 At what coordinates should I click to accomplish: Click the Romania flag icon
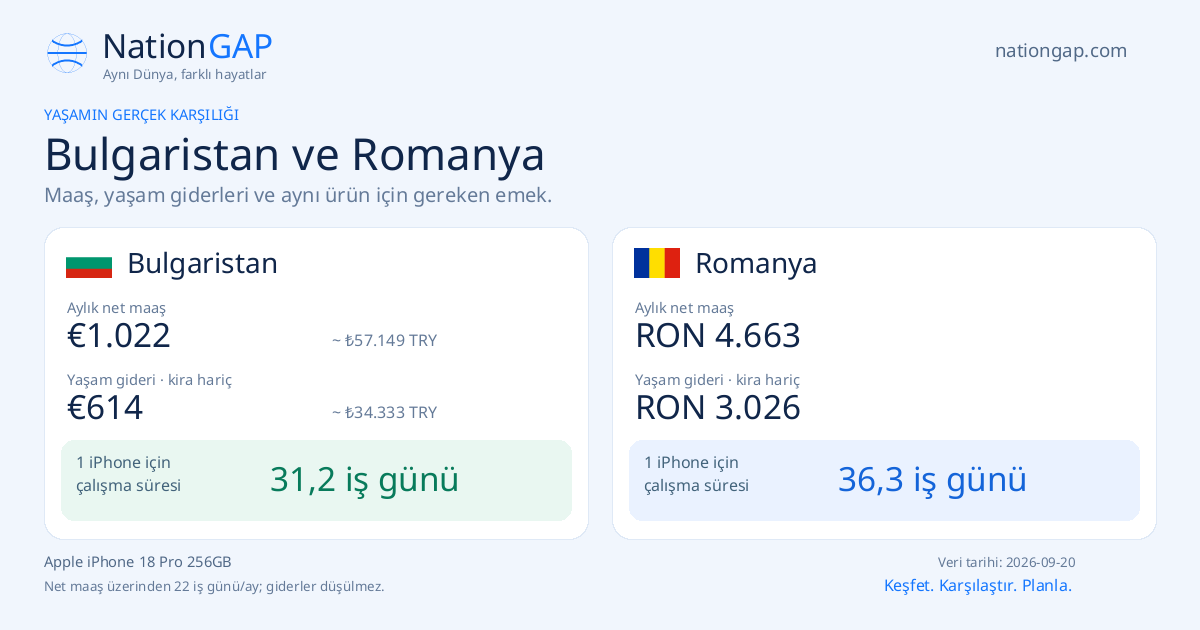[x=657, y=263]
